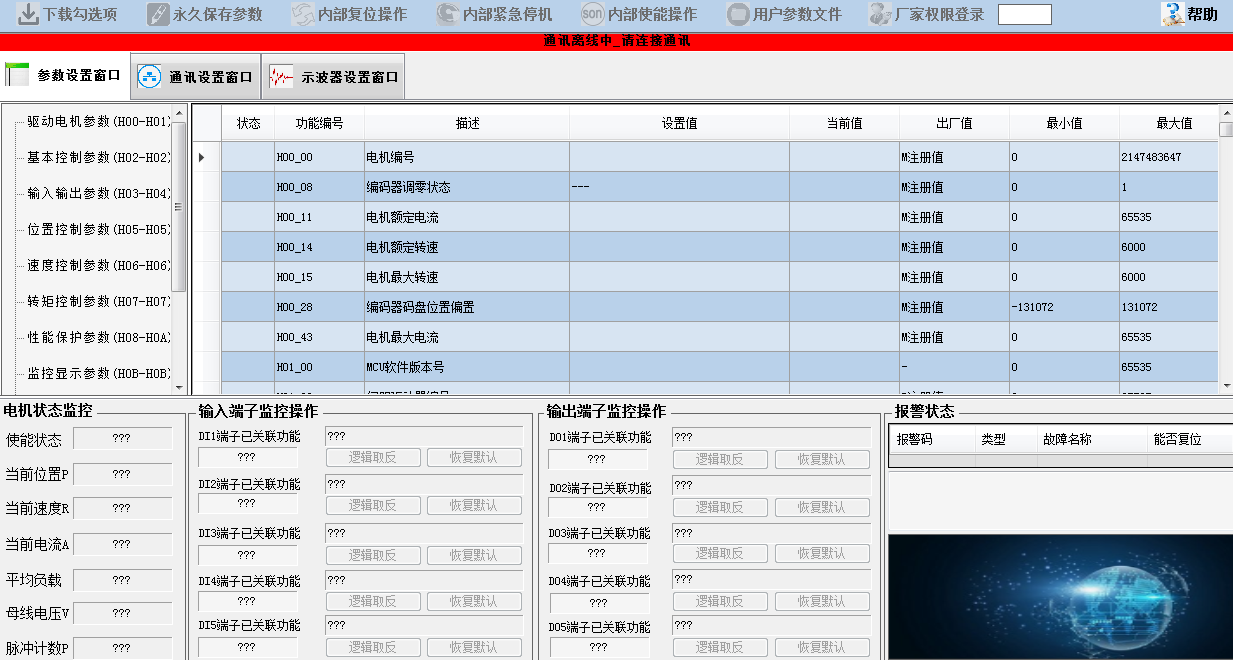Click 恢复默认 button for DO2 terminal

[822, 507]
